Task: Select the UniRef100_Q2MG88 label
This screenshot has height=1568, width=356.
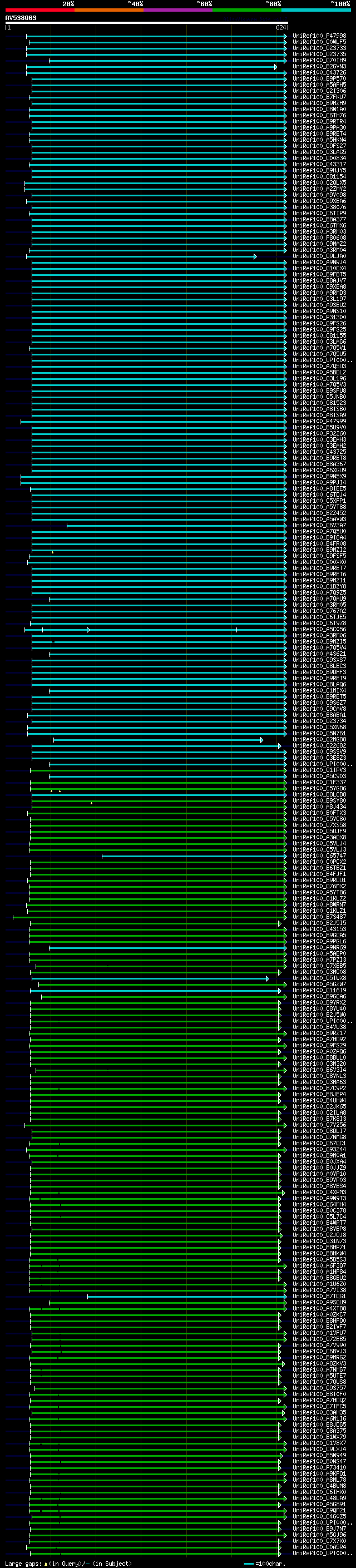Action: (x=319, y=740)
